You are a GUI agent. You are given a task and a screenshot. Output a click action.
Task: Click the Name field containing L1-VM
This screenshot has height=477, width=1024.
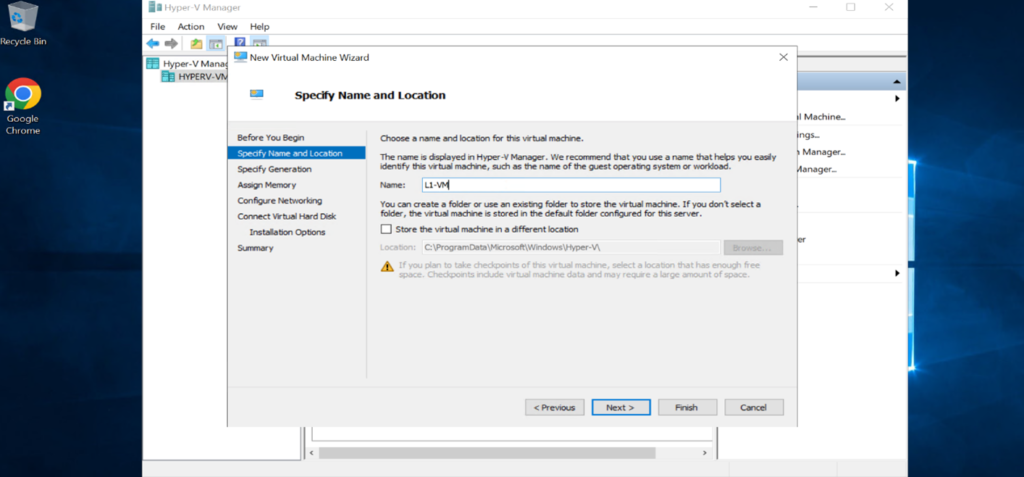(x=571, y=185)
